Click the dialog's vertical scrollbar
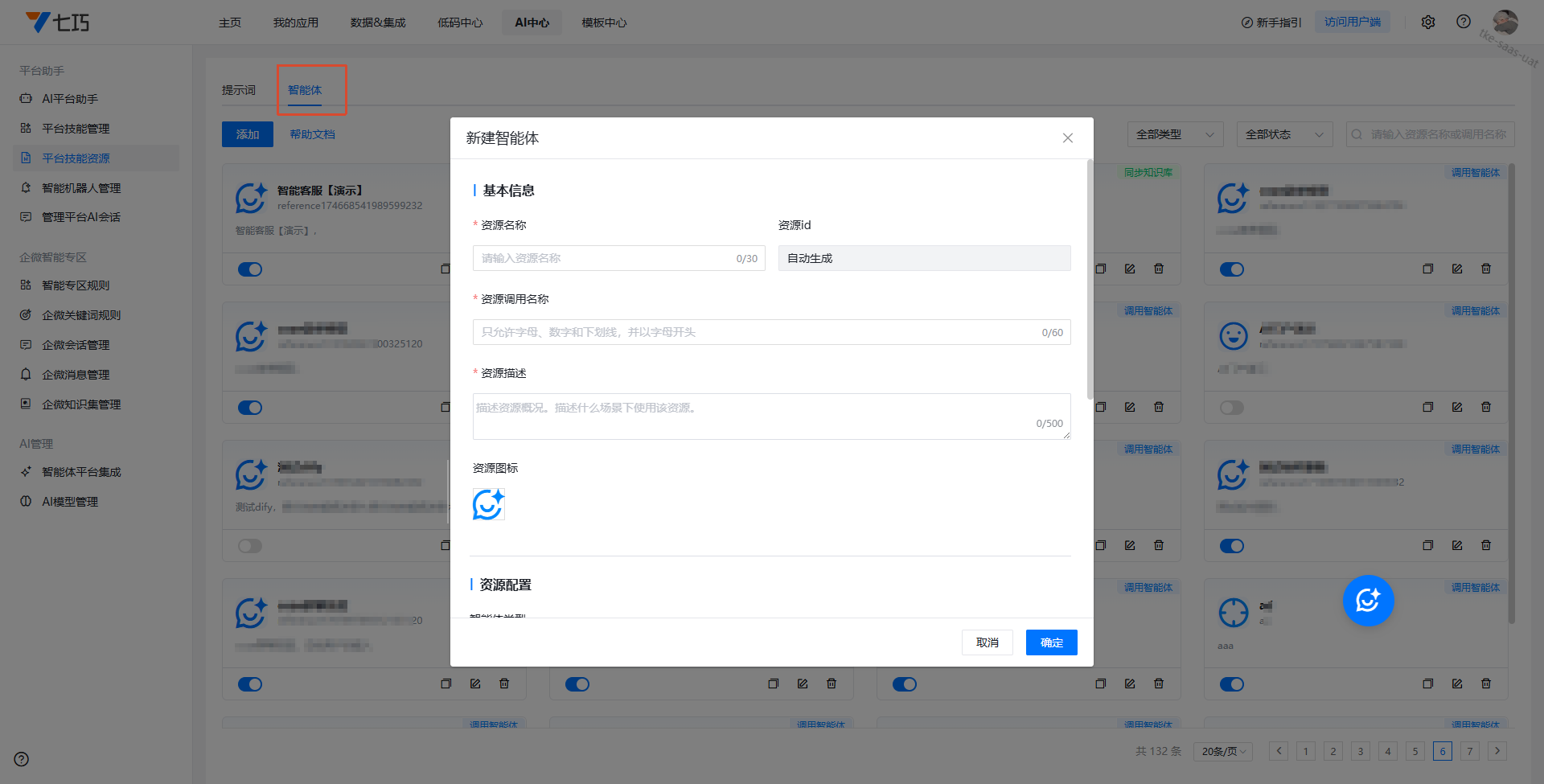Image resolution: width=1544 pixels, height=784 pixels. coord(1090,279)
